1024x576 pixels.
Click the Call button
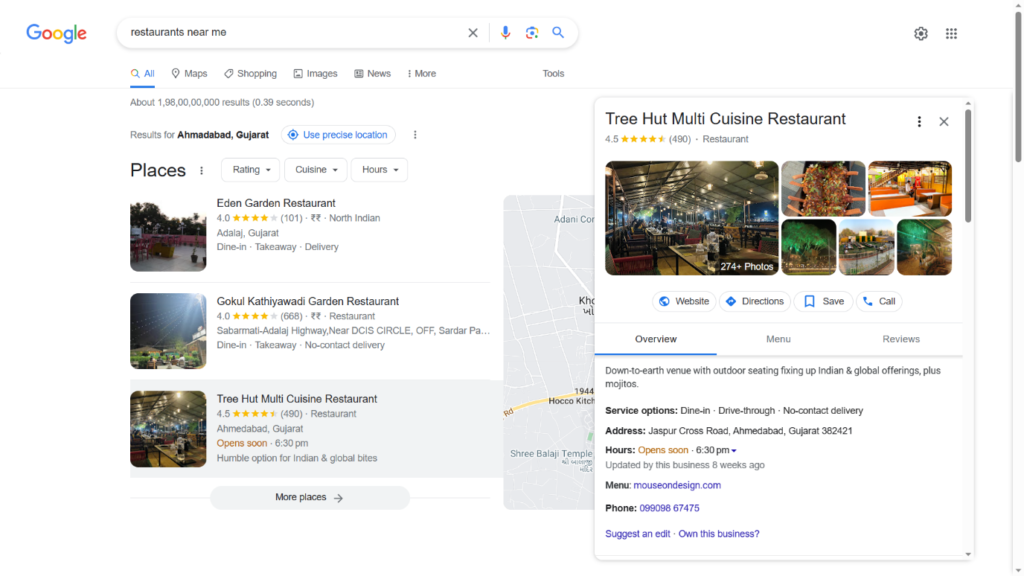click(x=879, y=301)
